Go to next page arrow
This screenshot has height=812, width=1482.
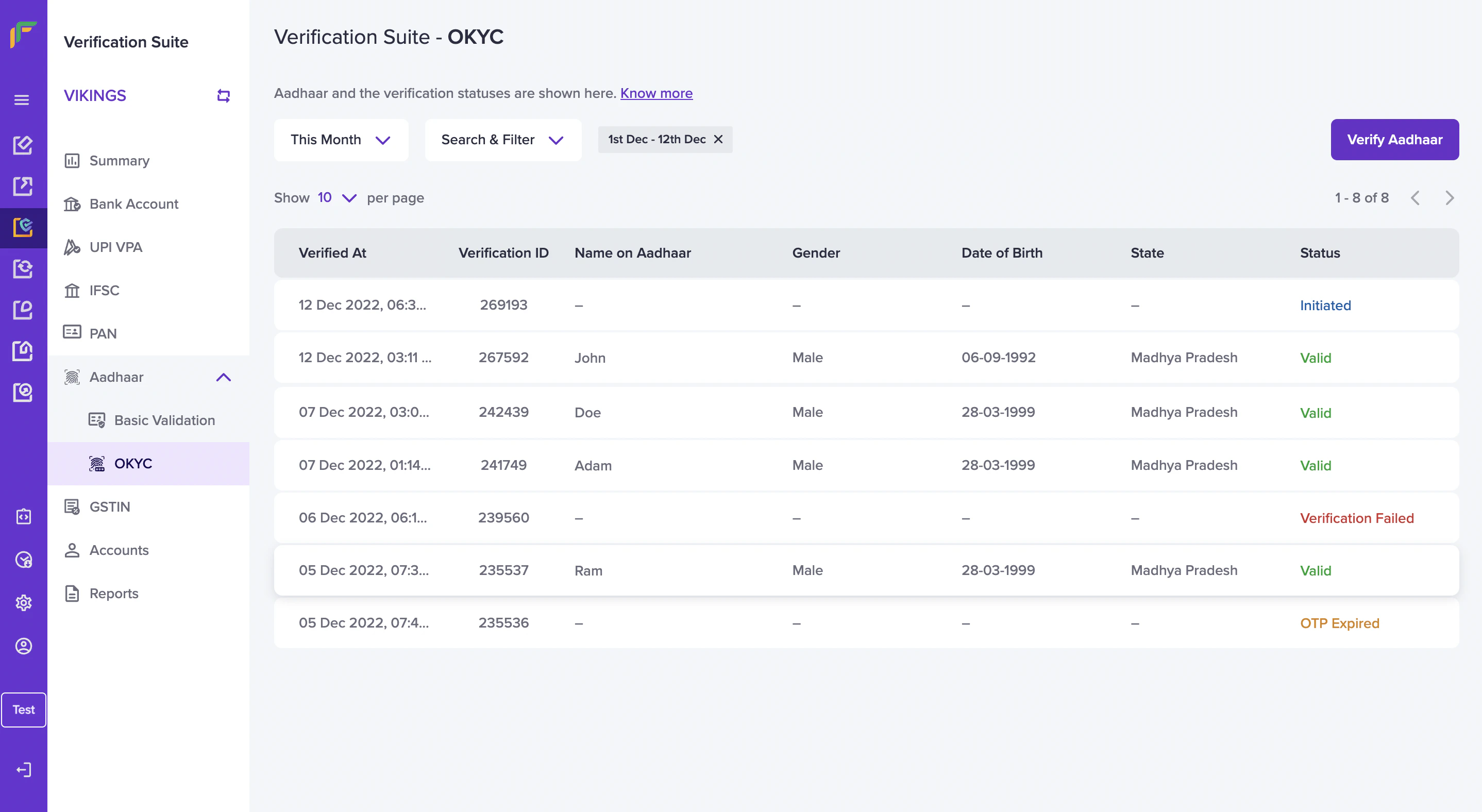point(1449,198)
